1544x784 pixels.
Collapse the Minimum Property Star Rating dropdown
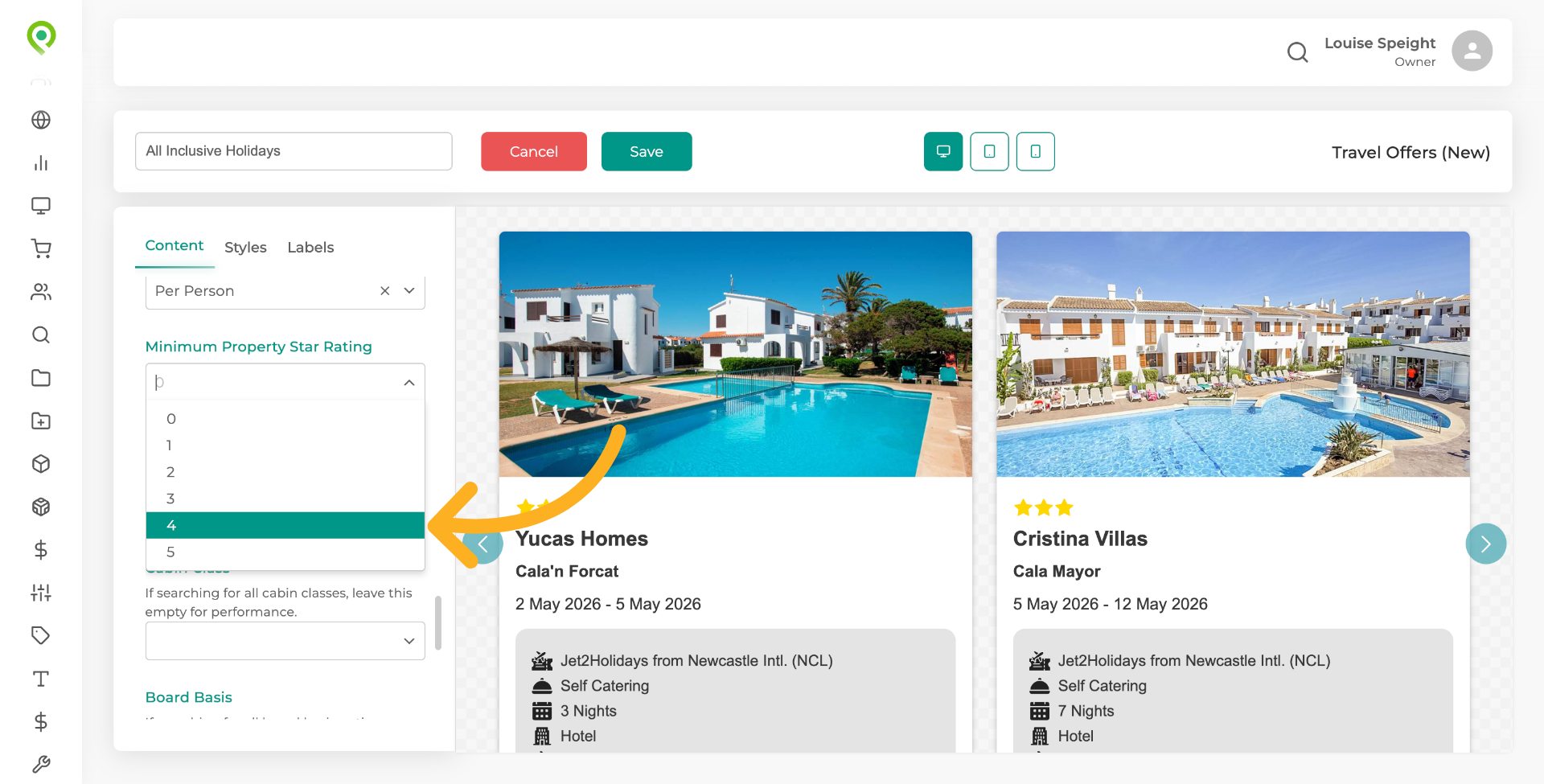click(x=409, y=381)
